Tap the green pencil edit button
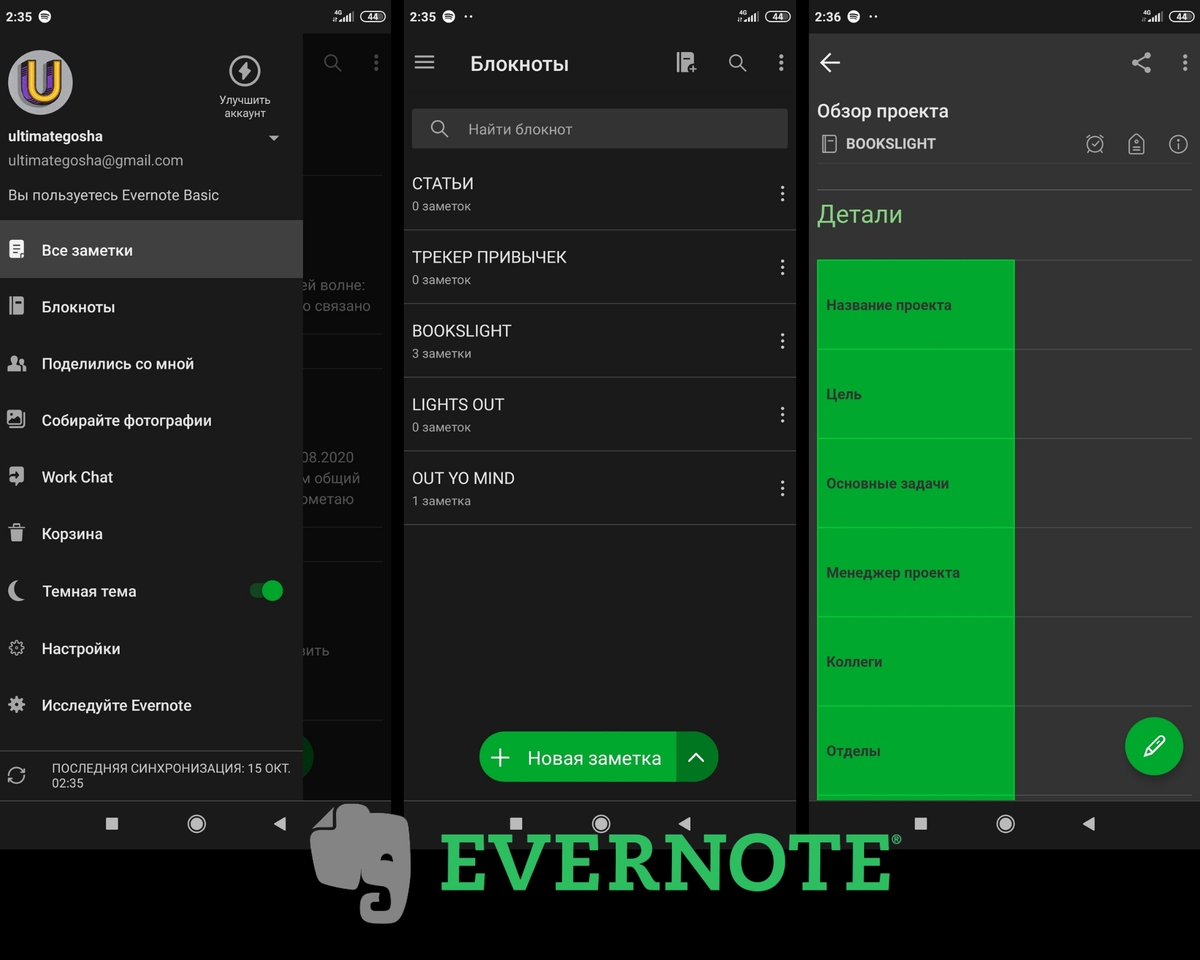 click(1154, 746)
